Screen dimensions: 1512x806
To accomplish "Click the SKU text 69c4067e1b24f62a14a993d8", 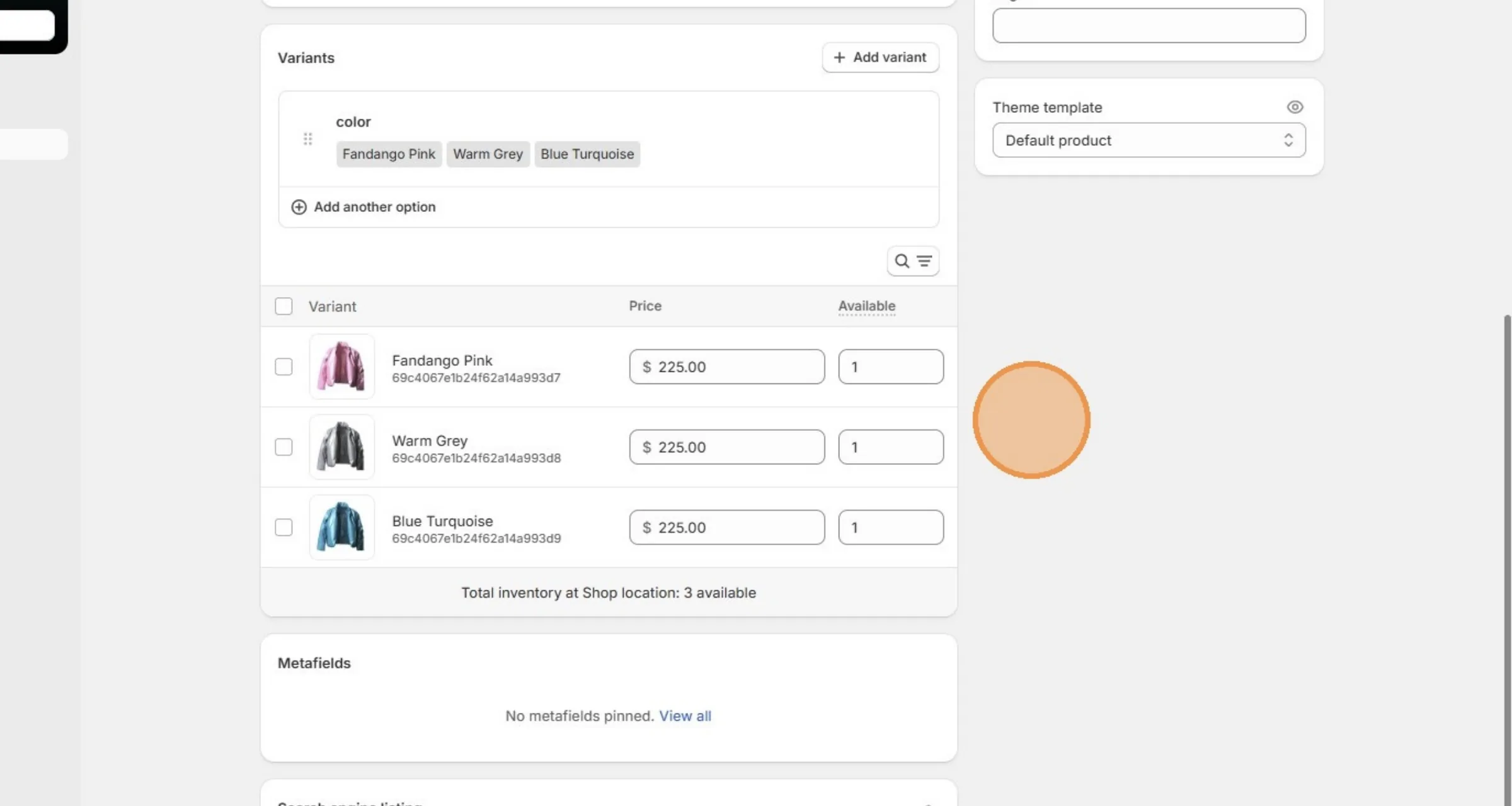I will (x=476, y=458).
